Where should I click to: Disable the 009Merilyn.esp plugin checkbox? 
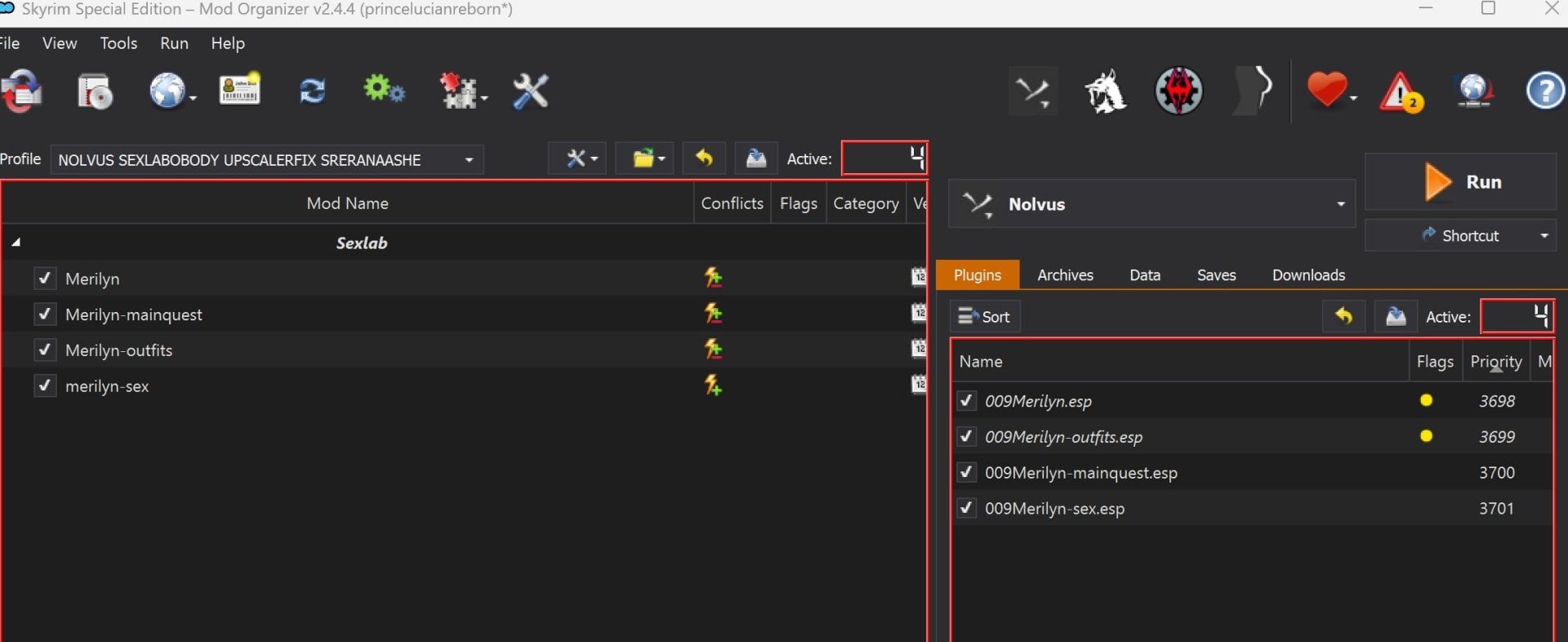pos(966,401)
